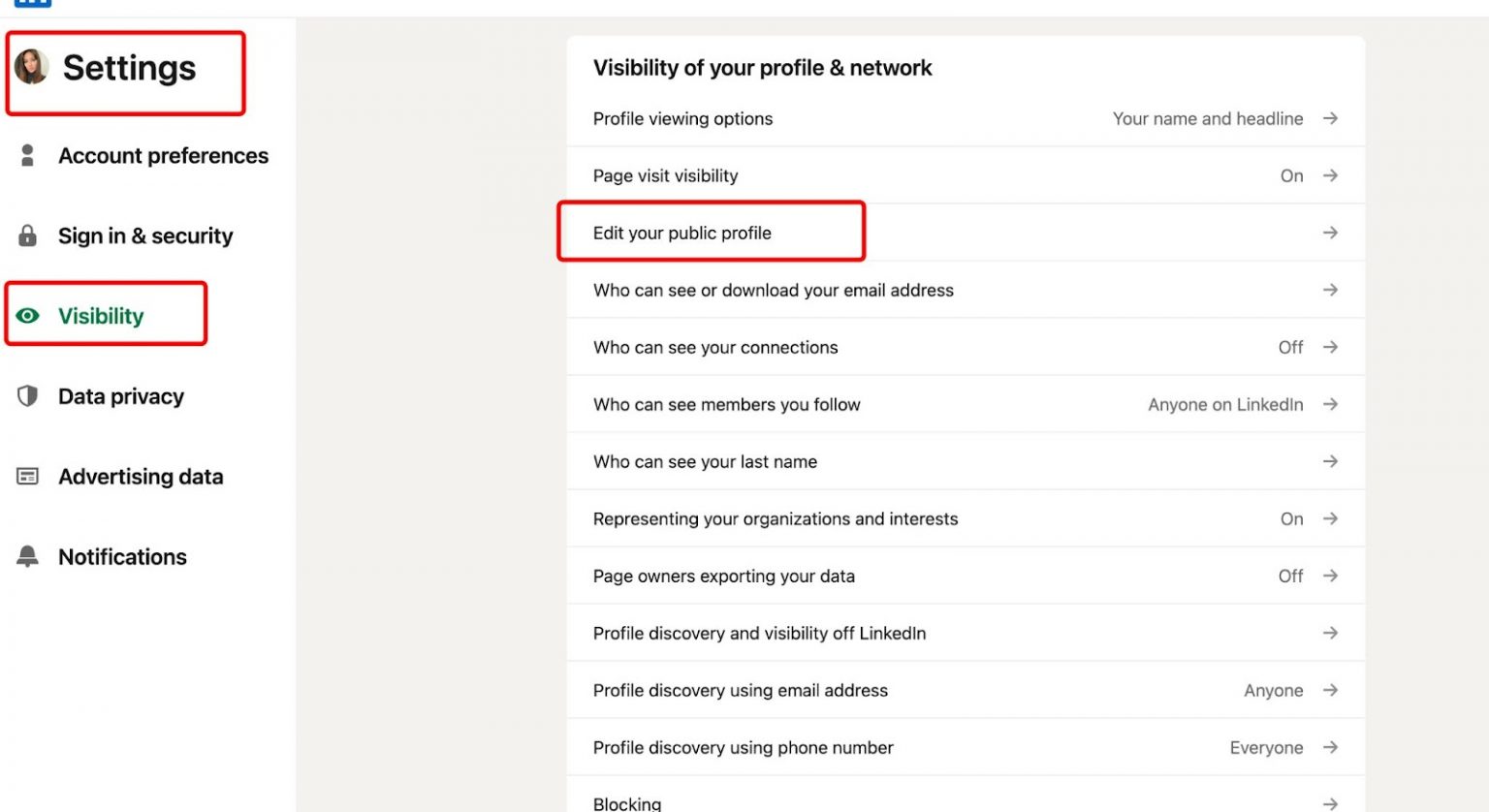Screen dimensions: 1489x812
Task: Click the bell icon for Notifications
Action: (27, 556)
